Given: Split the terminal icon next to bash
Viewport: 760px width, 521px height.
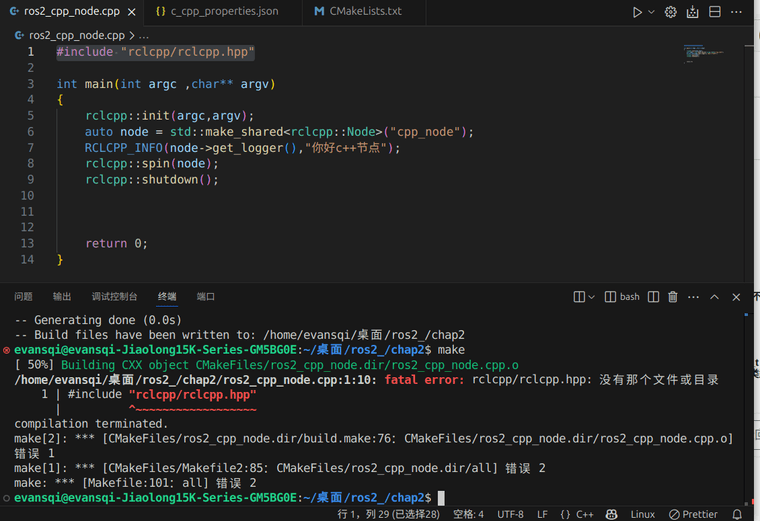Looking at the screenshot, I should 653,297.
